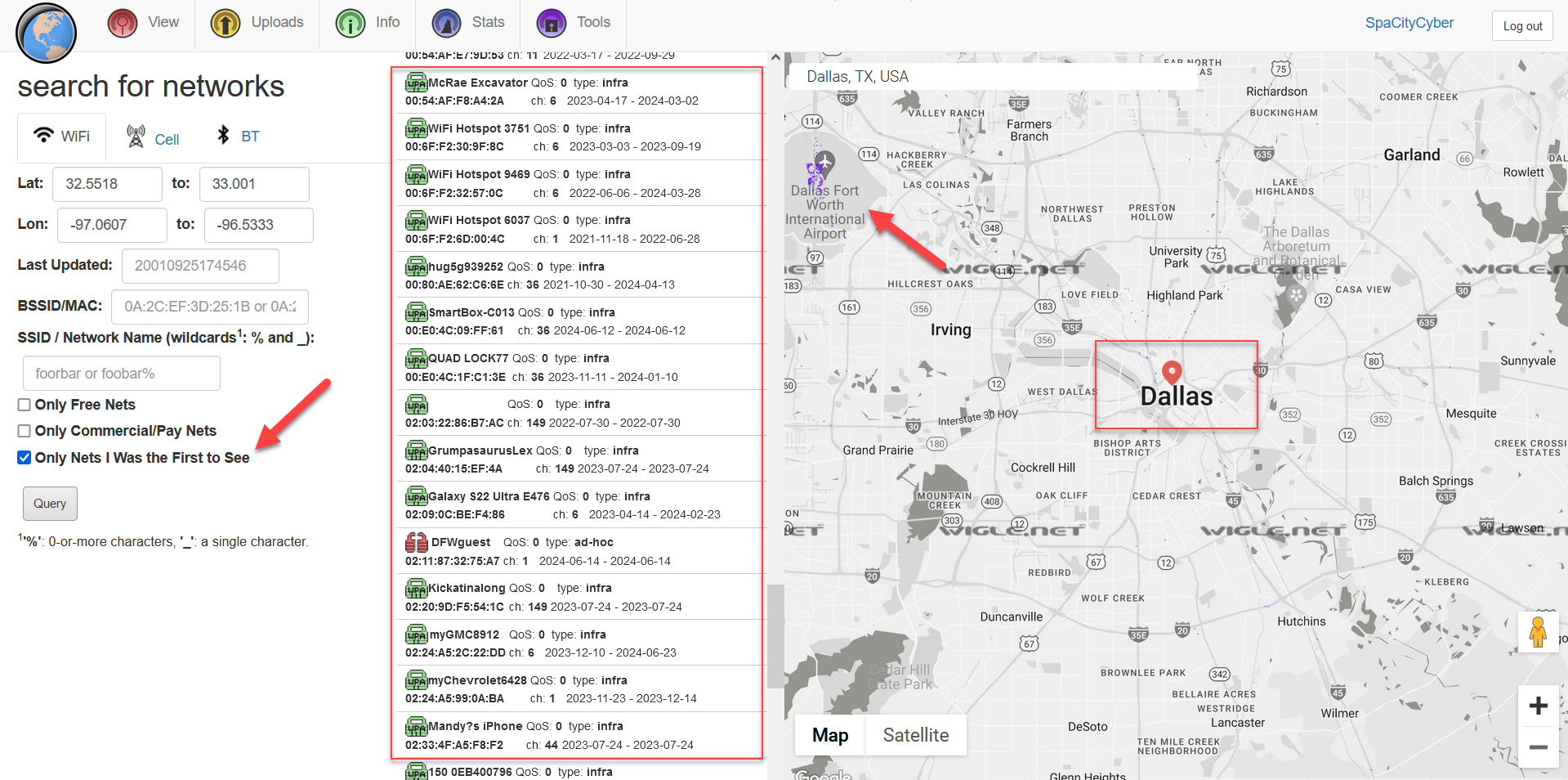Click the Info menu icon
The width and height of the screenshot is (1568, 780).
point(351,24)
